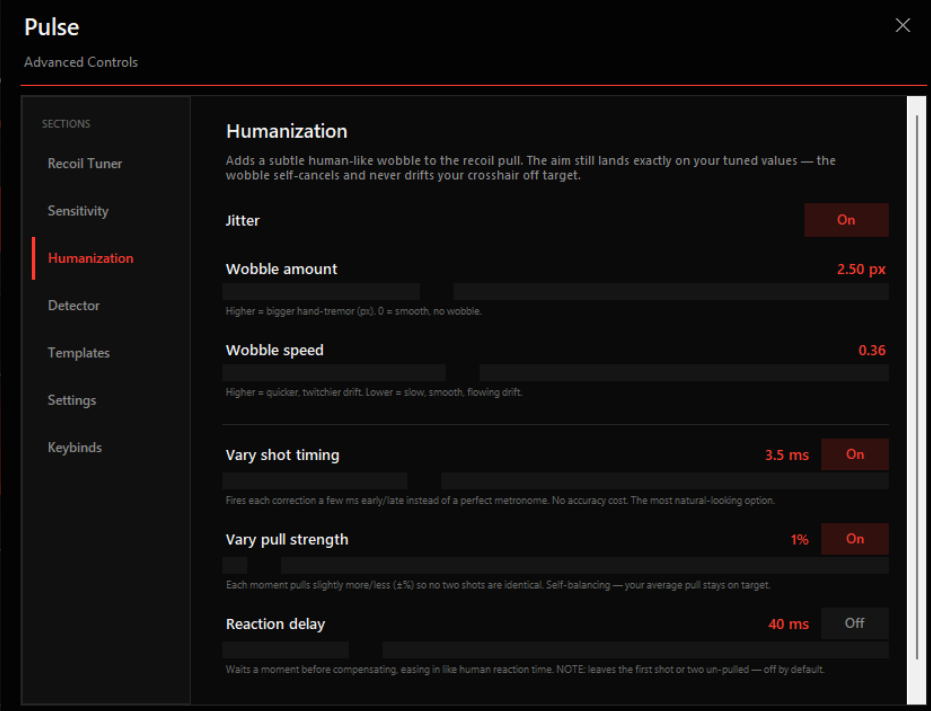The height and width of the screenshot is (711, 931).
Task: Click the Wobble amount label
Action: tap(281, 269)
